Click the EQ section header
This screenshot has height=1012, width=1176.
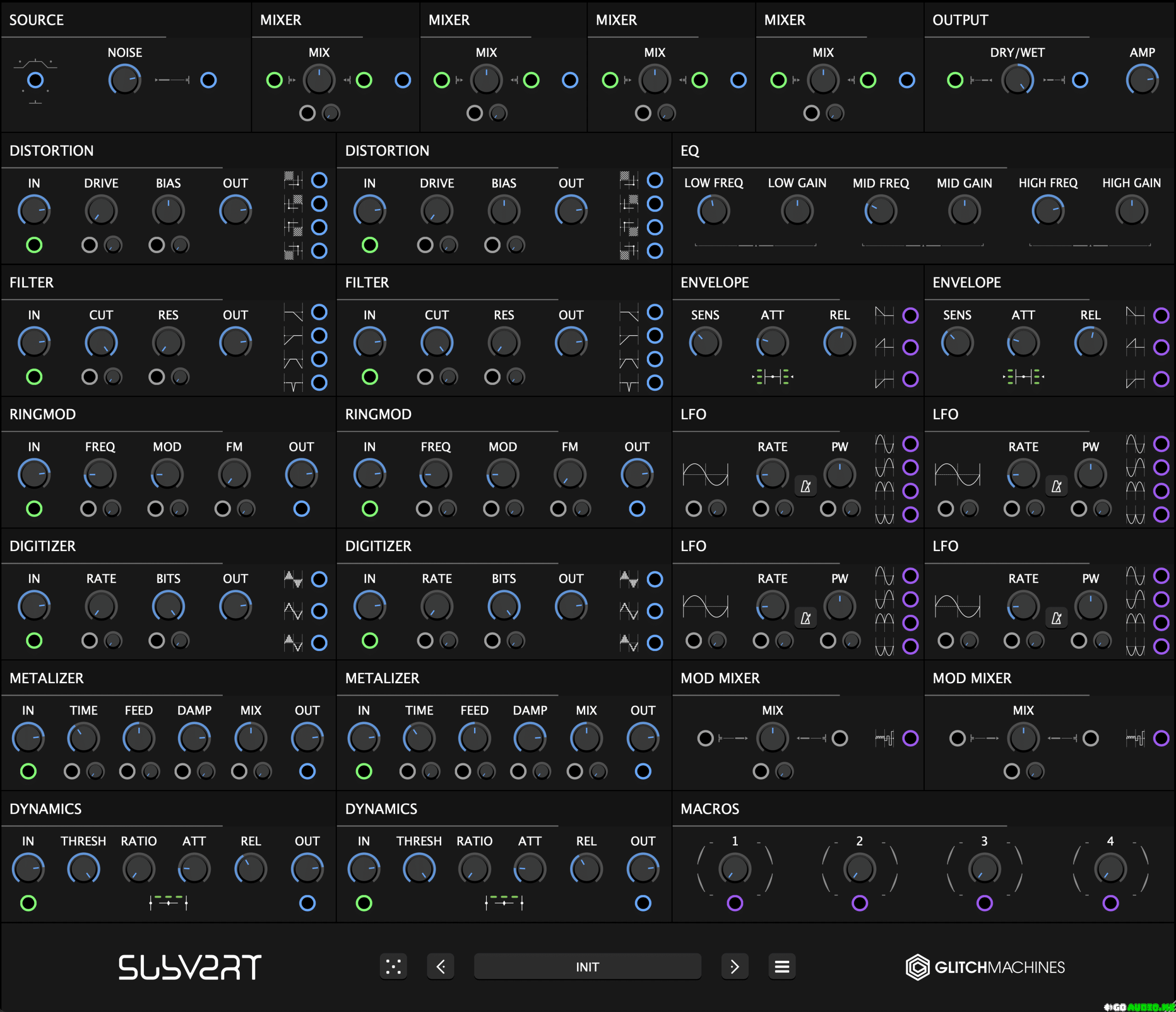(690, 150)
